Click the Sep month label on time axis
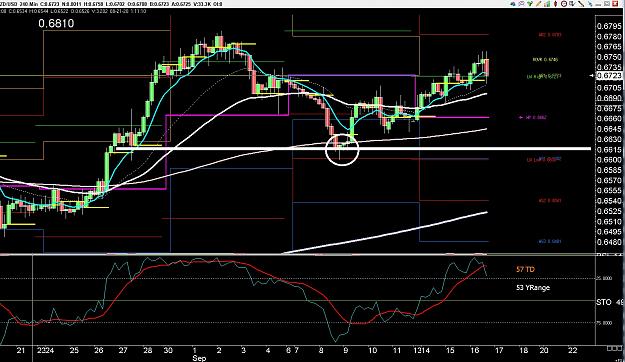Screen dimensions: 625x362 click(199, 358)
